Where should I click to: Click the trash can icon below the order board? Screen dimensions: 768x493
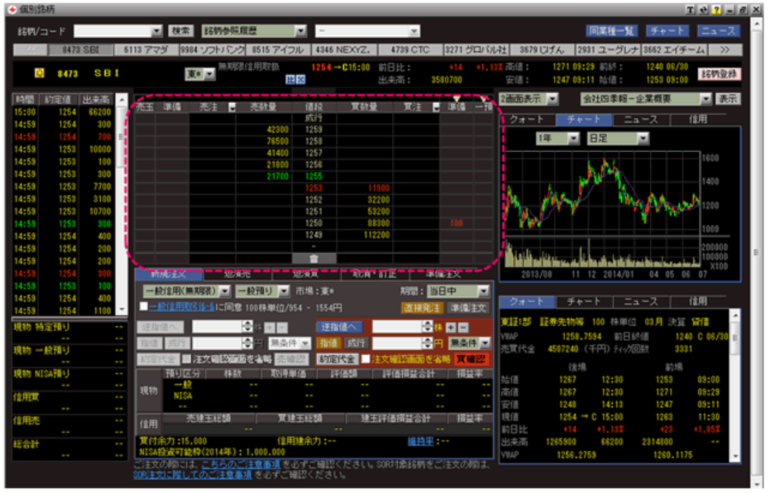pos(314,258)
